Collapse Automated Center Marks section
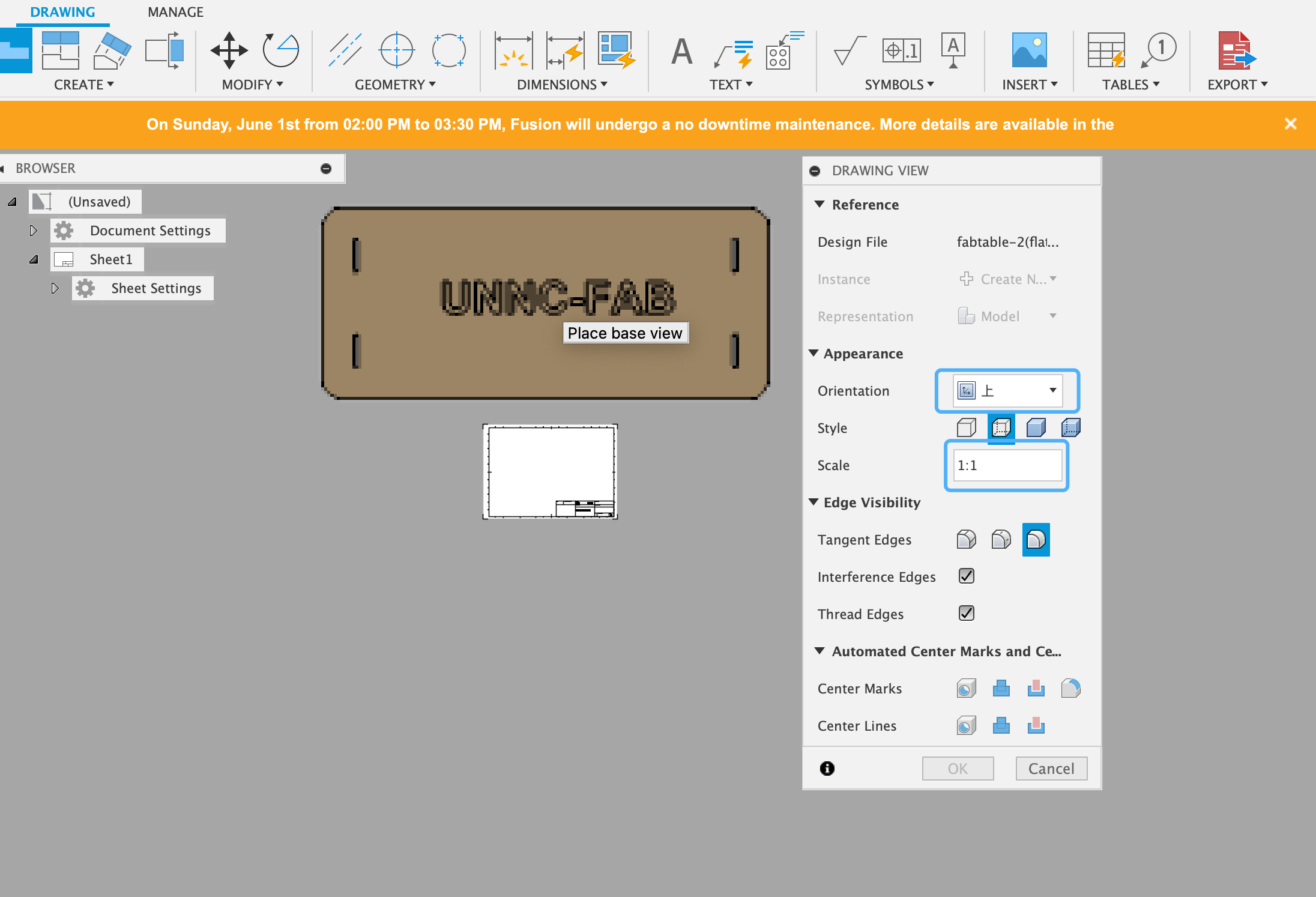This screenshot has width=1316, height=897. pyautogui.click(x=819, y=651)
